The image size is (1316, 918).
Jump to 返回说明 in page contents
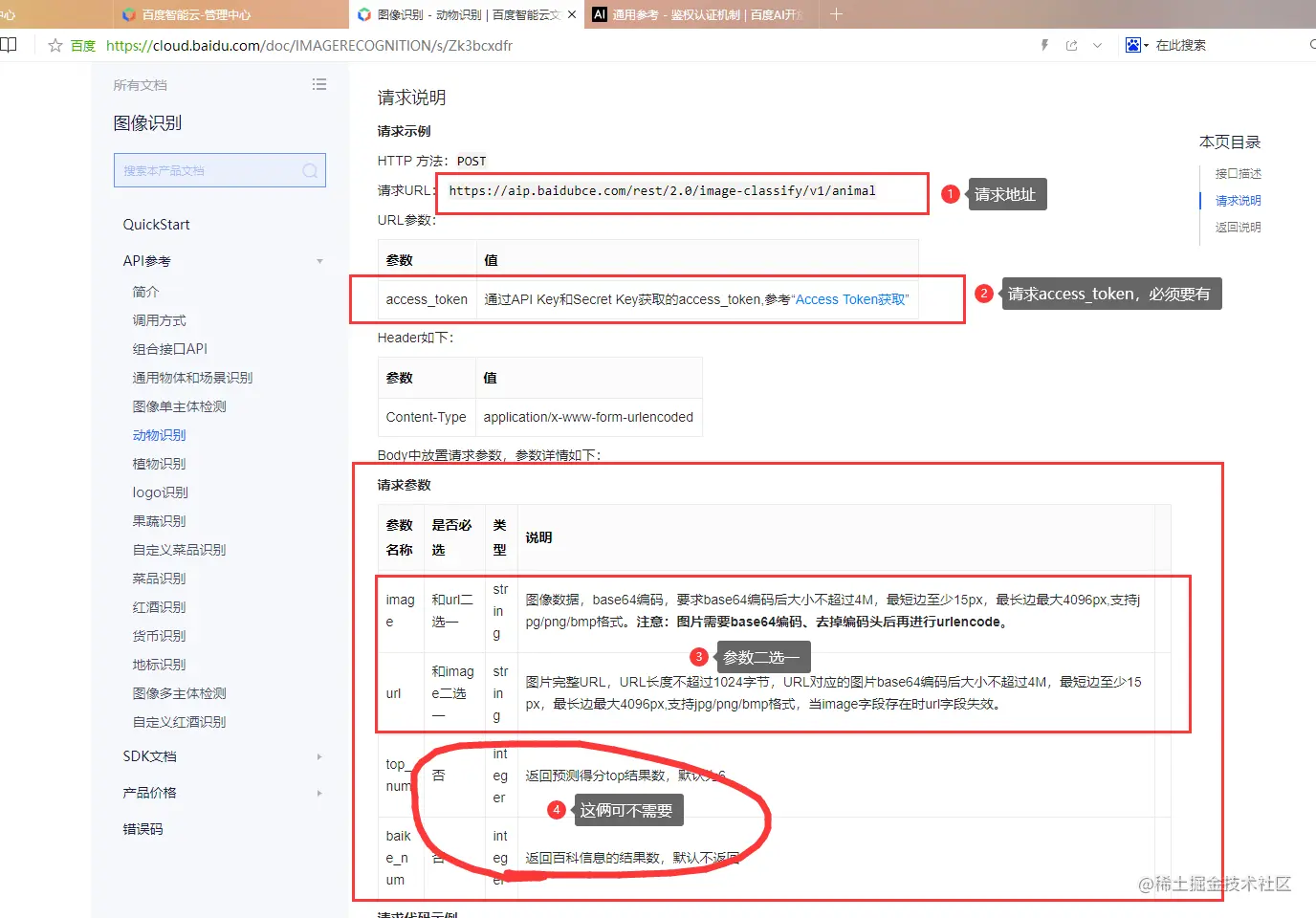(1238, 227)
